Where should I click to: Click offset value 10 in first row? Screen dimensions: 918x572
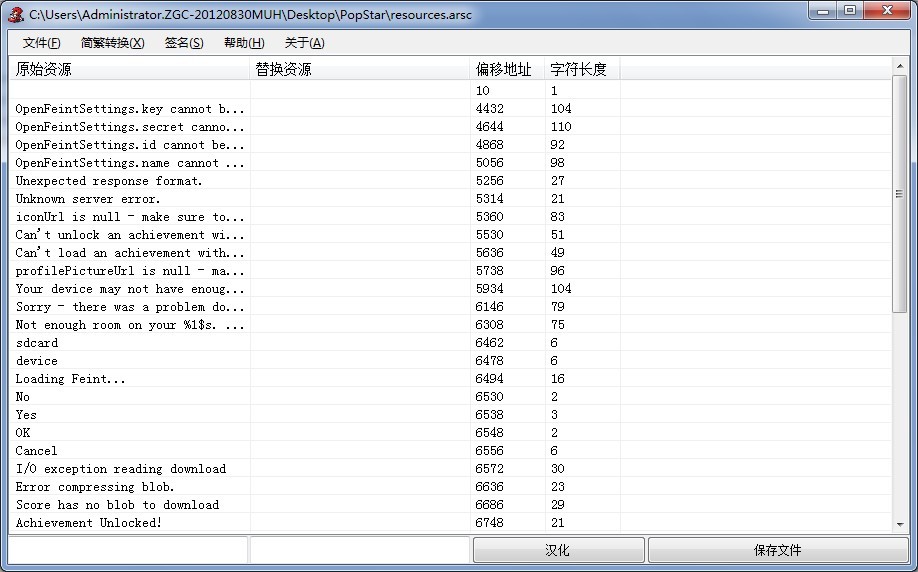coord(482,91)
